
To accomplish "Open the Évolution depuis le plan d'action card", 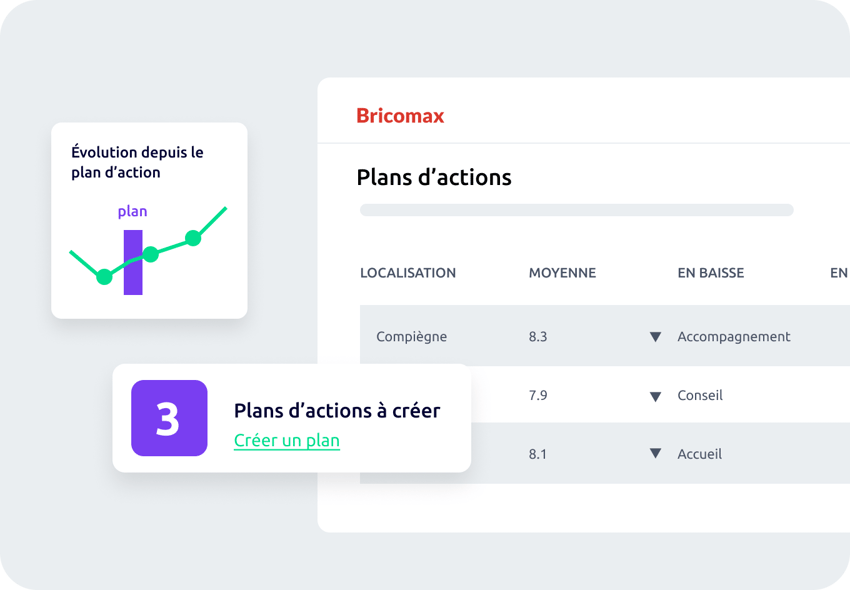I will pos(149,221).
